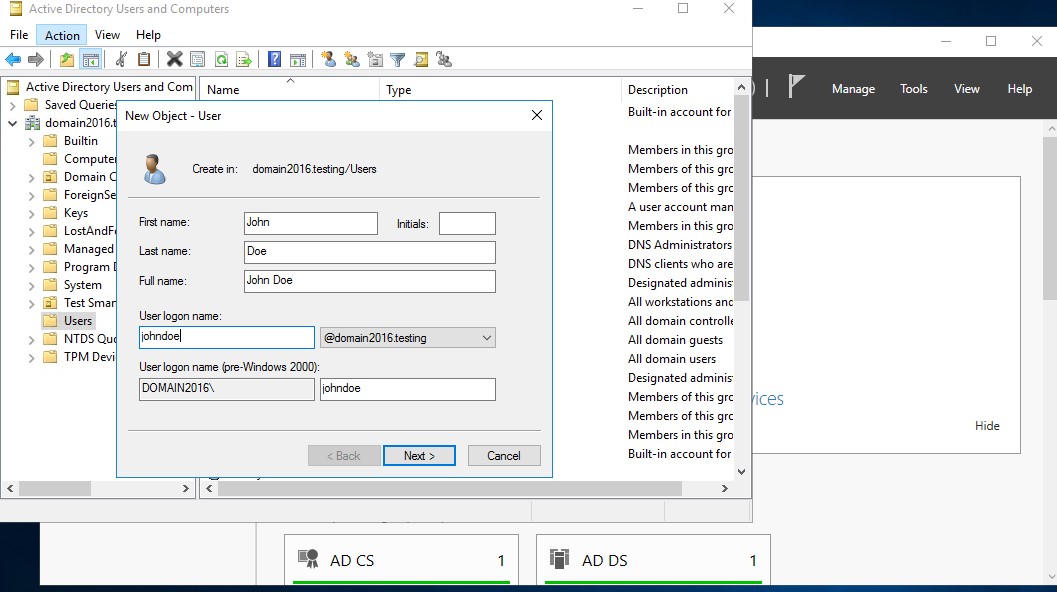Open Server Manager's Tools menu
The width and height of the screenshot is (1057, 592).
913,89
